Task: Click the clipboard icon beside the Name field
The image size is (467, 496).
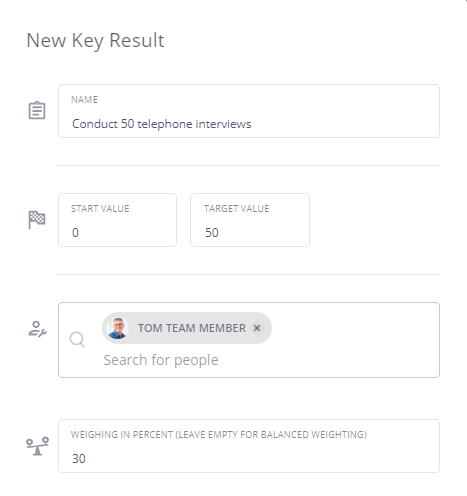Action: [37, 110]
